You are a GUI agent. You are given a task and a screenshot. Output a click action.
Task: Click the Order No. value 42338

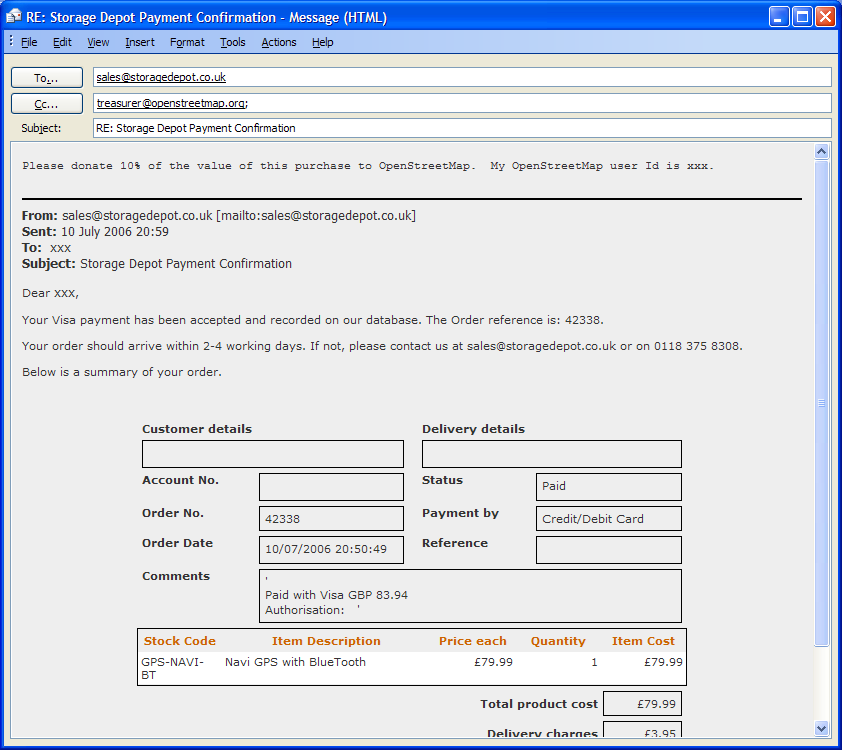click(331, 519)
